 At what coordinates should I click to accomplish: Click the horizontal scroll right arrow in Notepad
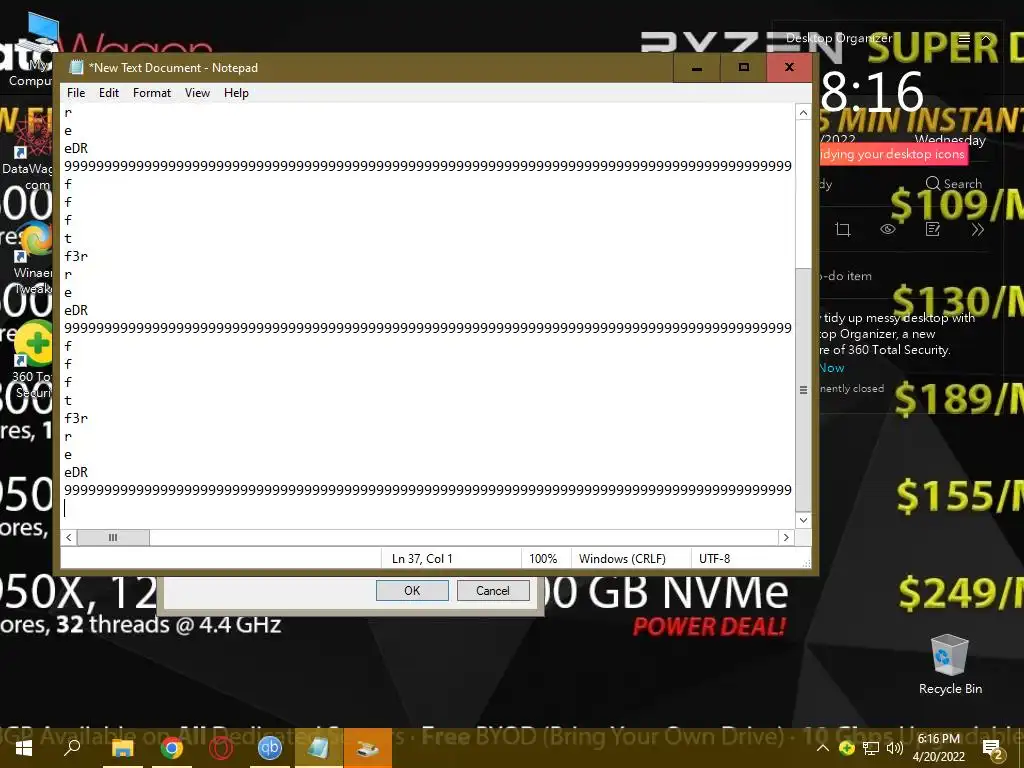(x=786, y=537)
